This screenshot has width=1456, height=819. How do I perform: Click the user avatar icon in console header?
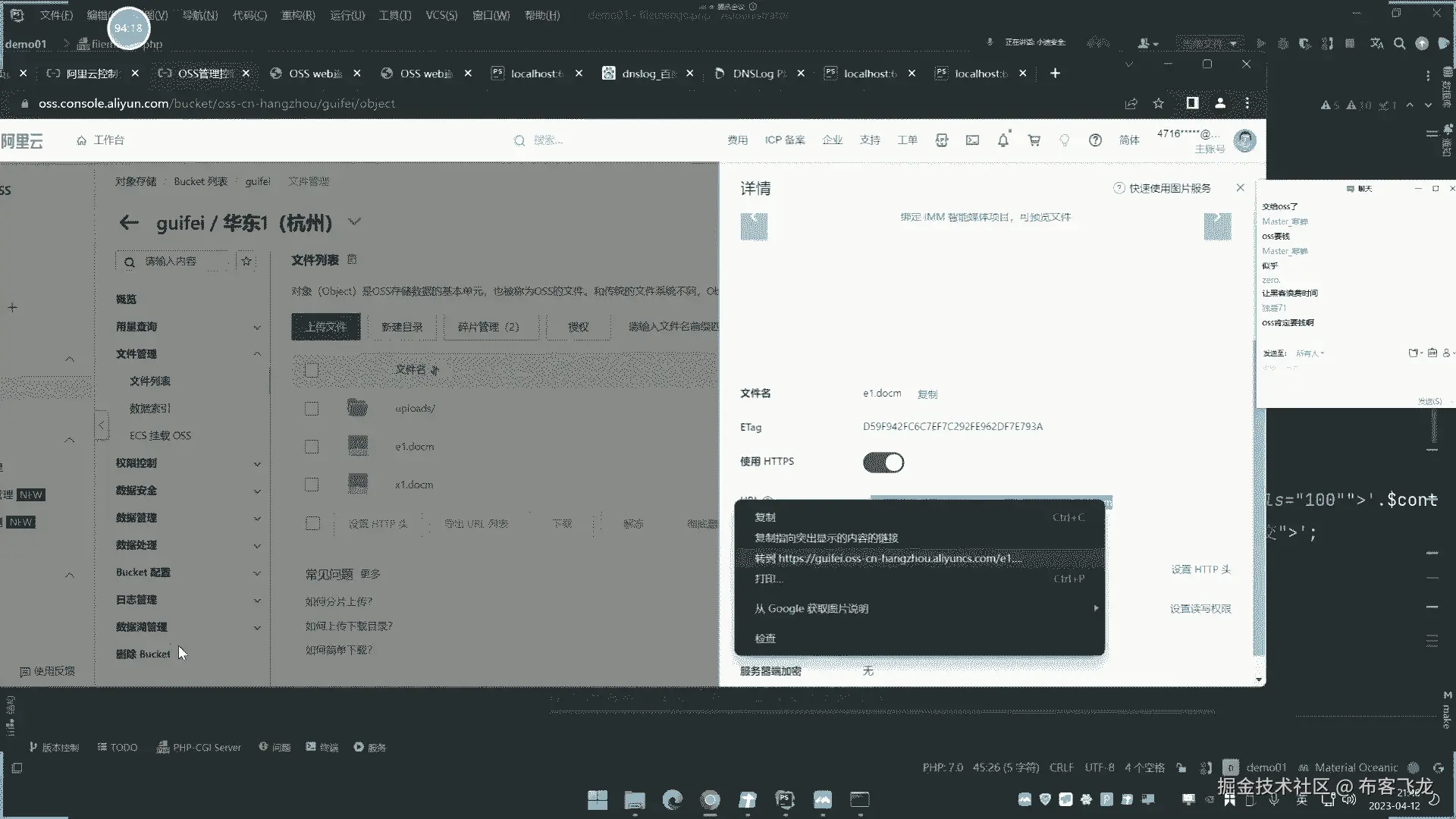tap(1244, 140)
